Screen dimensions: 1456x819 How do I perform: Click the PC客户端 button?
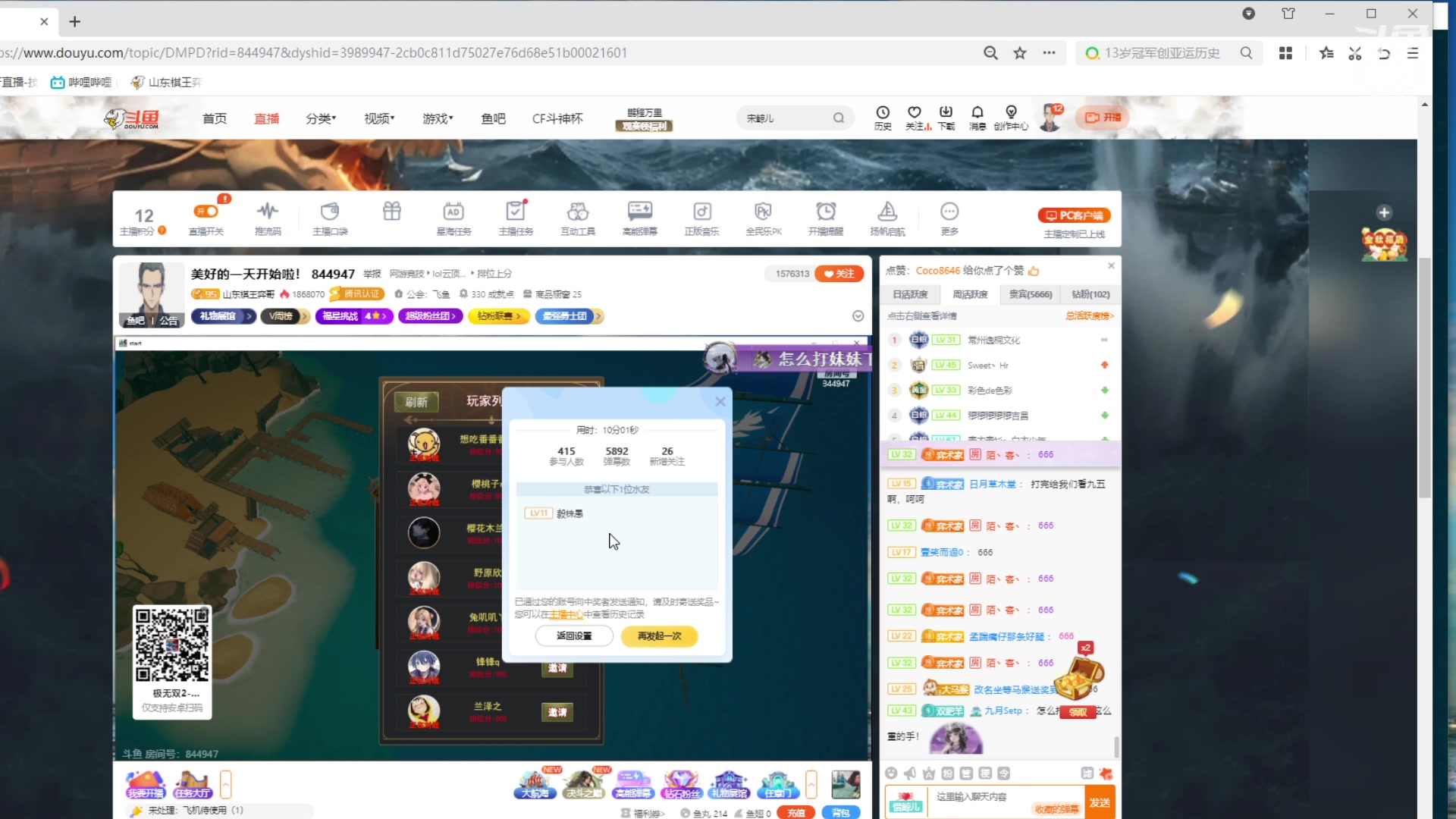tap(1074, 215)
